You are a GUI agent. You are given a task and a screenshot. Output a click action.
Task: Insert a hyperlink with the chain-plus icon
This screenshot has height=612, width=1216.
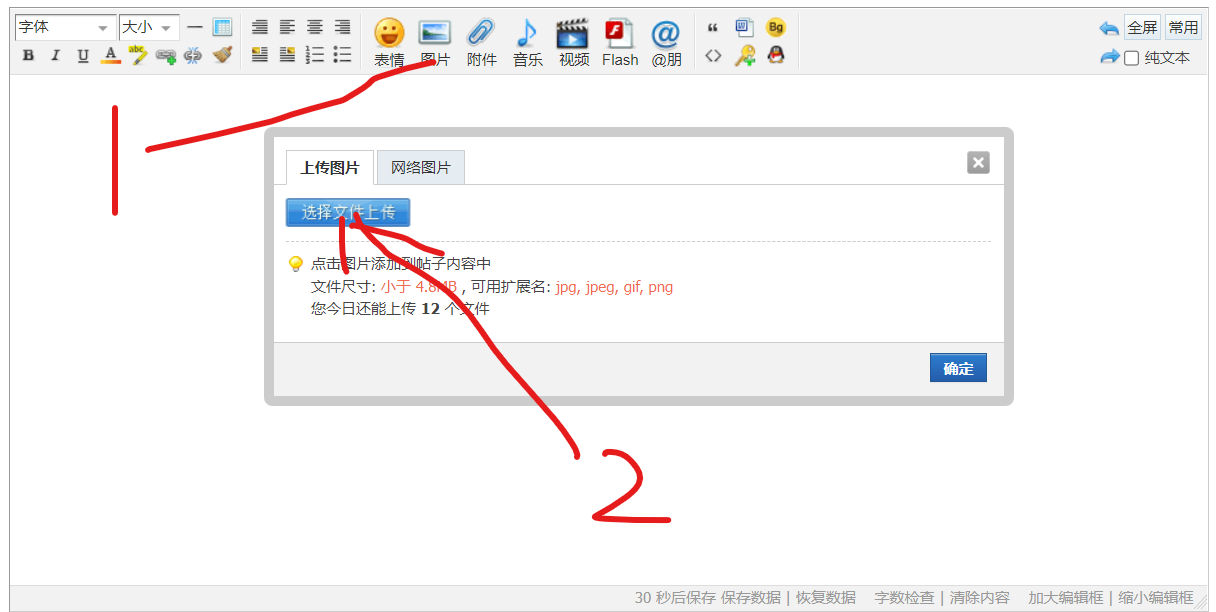166,56
